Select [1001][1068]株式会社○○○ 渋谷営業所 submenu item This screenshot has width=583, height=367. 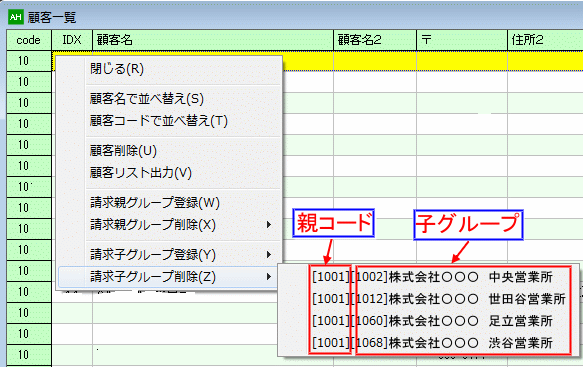point(428,342)
